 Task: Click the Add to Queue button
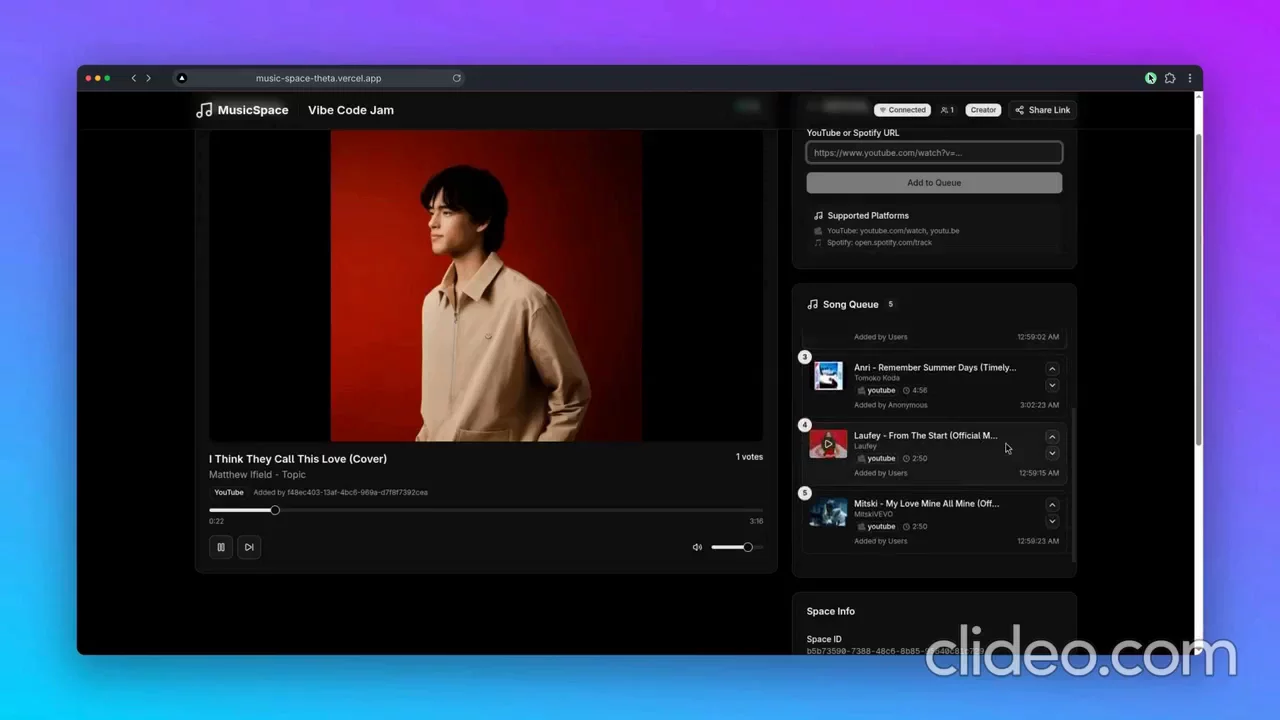(934, 183)
